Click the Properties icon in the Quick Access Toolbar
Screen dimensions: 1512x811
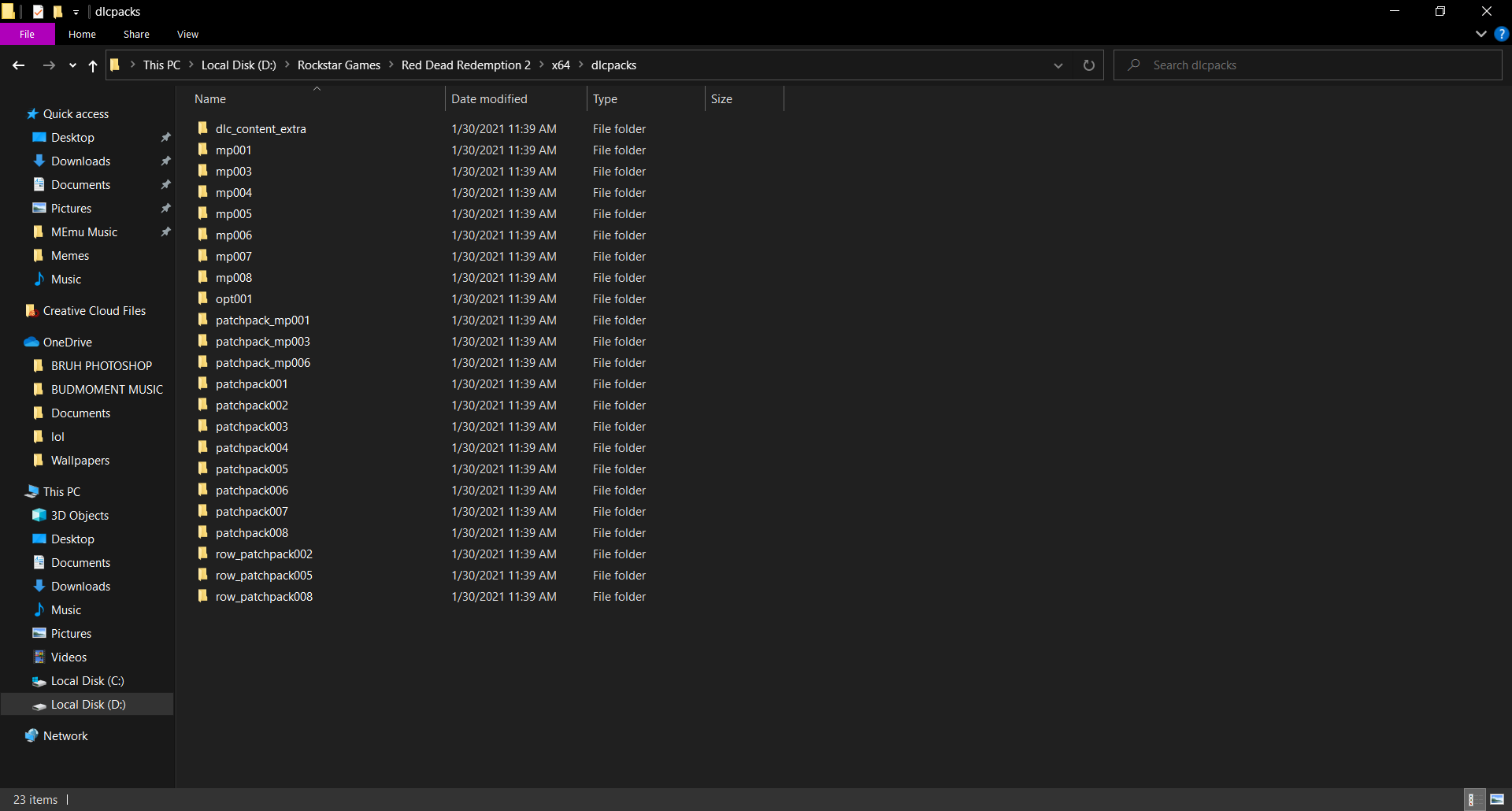[38, 11]
